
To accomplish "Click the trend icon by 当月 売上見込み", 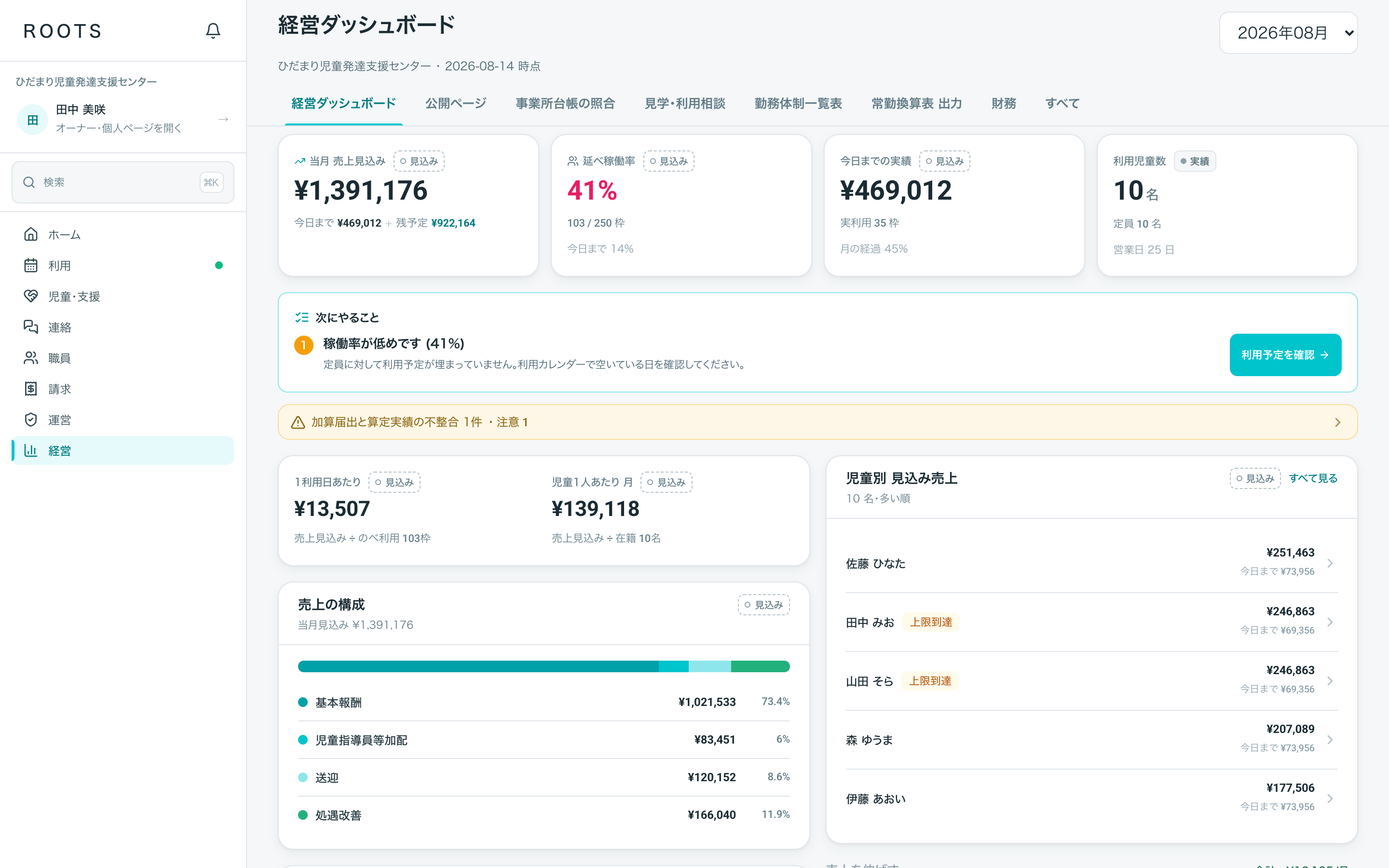I will tap(300, 162).
